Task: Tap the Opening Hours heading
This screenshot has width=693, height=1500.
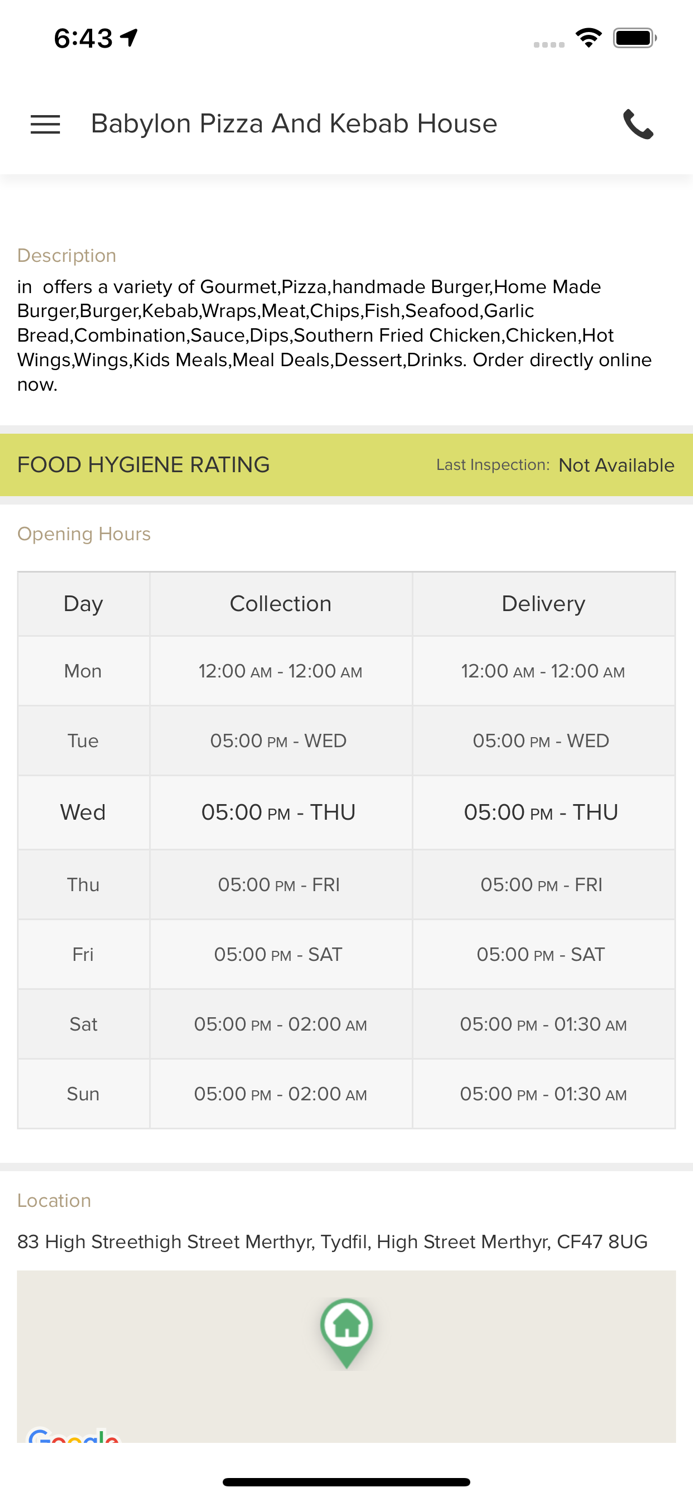Action: [84, 534]
